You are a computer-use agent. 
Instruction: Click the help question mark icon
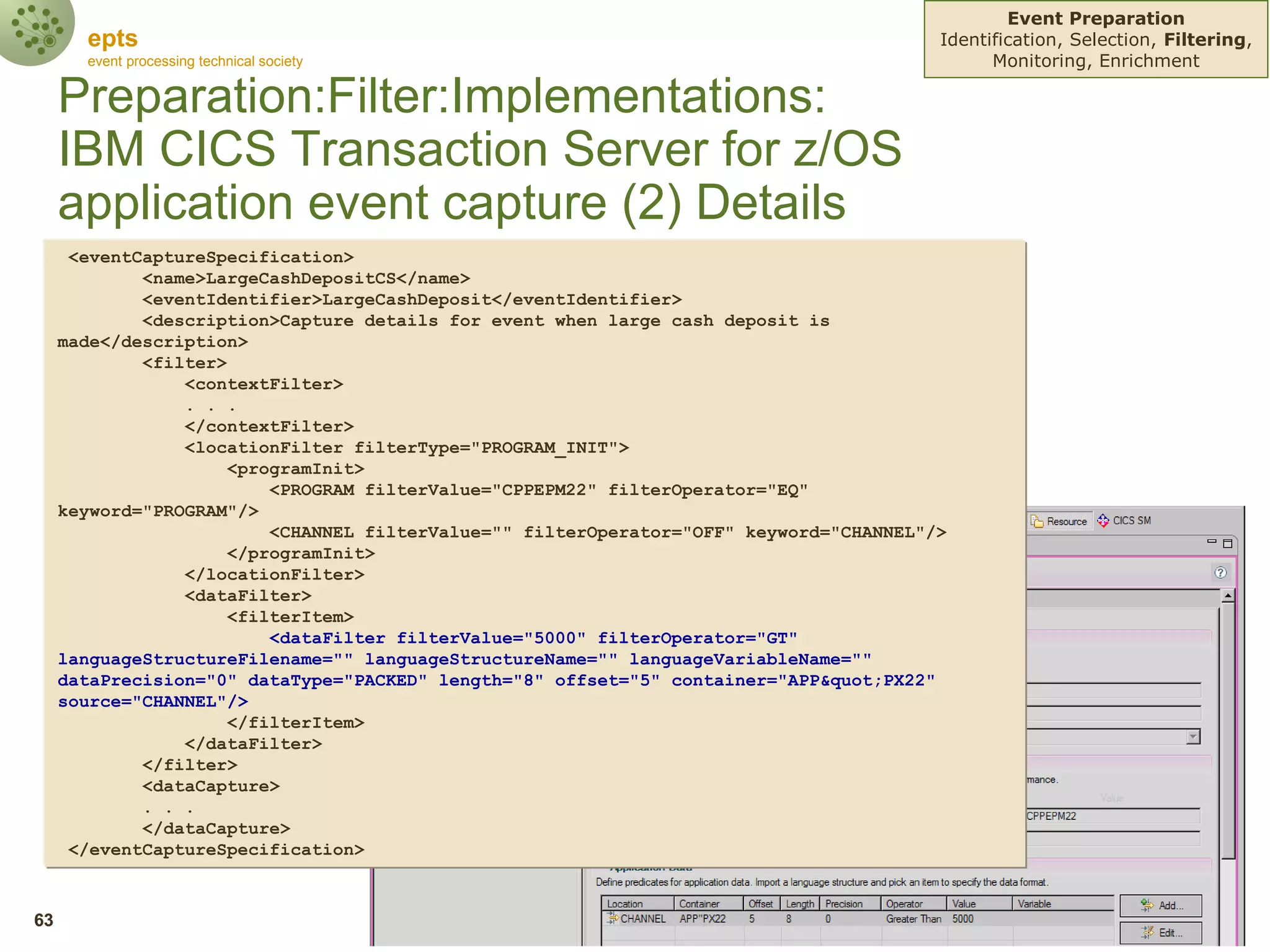coord(1220,573)
